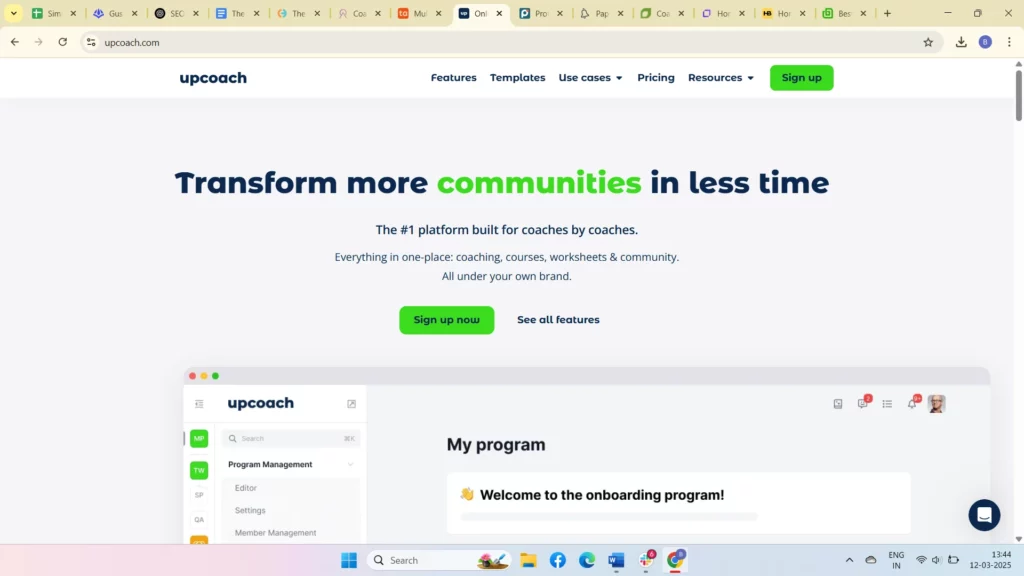Expand the Resources dropdown menu
1024x576 pixels.
click(720, 78)
